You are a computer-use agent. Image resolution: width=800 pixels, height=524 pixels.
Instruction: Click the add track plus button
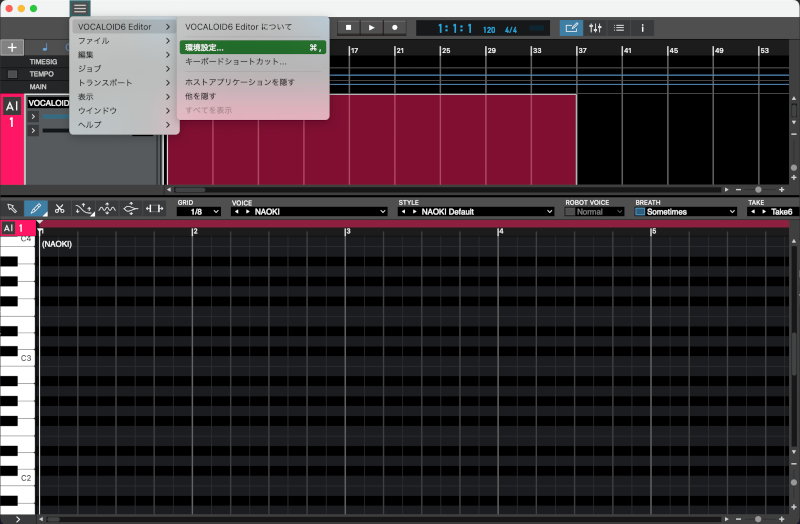(x=12, y=47)
